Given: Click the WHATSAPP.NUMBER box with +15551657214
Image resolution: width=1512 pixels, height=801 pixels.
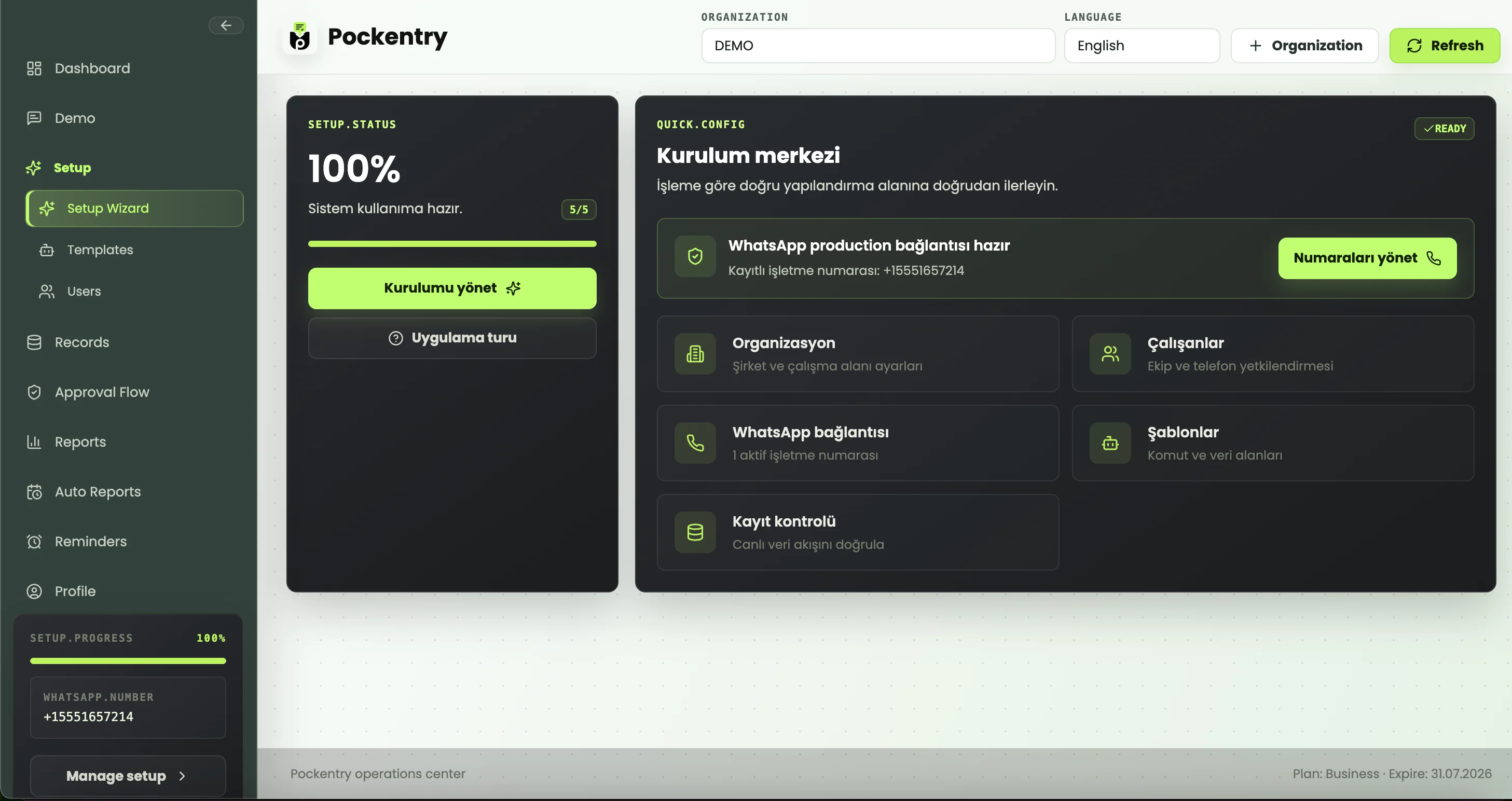Looking at the screenshot, I should click(127, 707).
